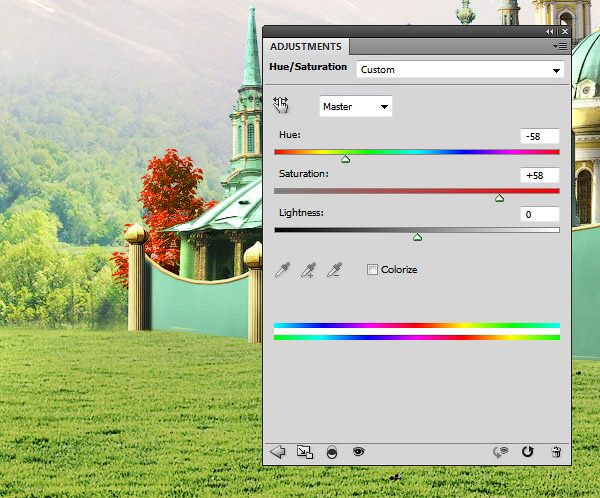Click the Saturation label
Image resolution: width=600 pixels, height=498 pixels.
click(x=304, y=174)
